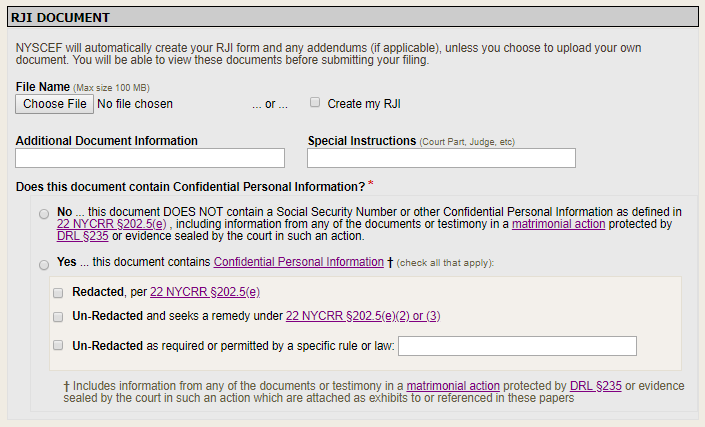The width and height of the screenshot is (705, 427).
Task: Focus the Additional Document Information field
Action: click(150, 158)
